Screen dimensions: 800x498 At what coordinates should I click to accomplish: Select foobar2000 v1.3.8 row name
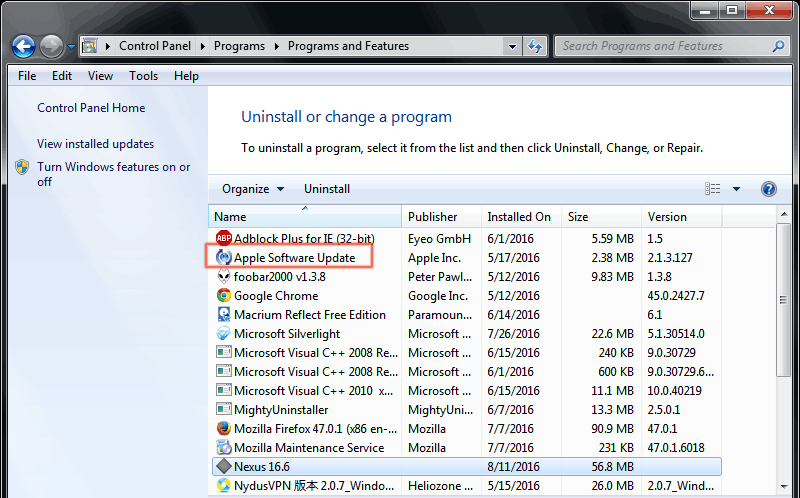[x=280, y=277]
